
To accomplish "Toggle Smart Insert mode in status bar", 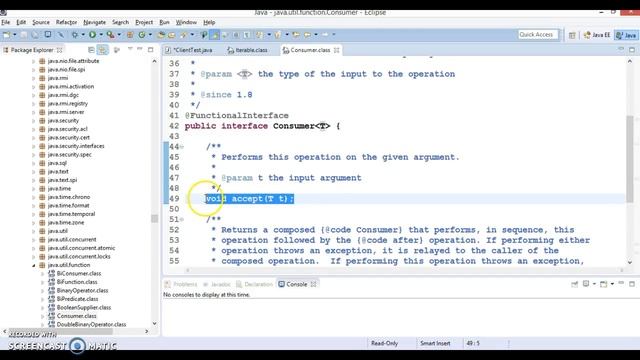I will point(435,343).
